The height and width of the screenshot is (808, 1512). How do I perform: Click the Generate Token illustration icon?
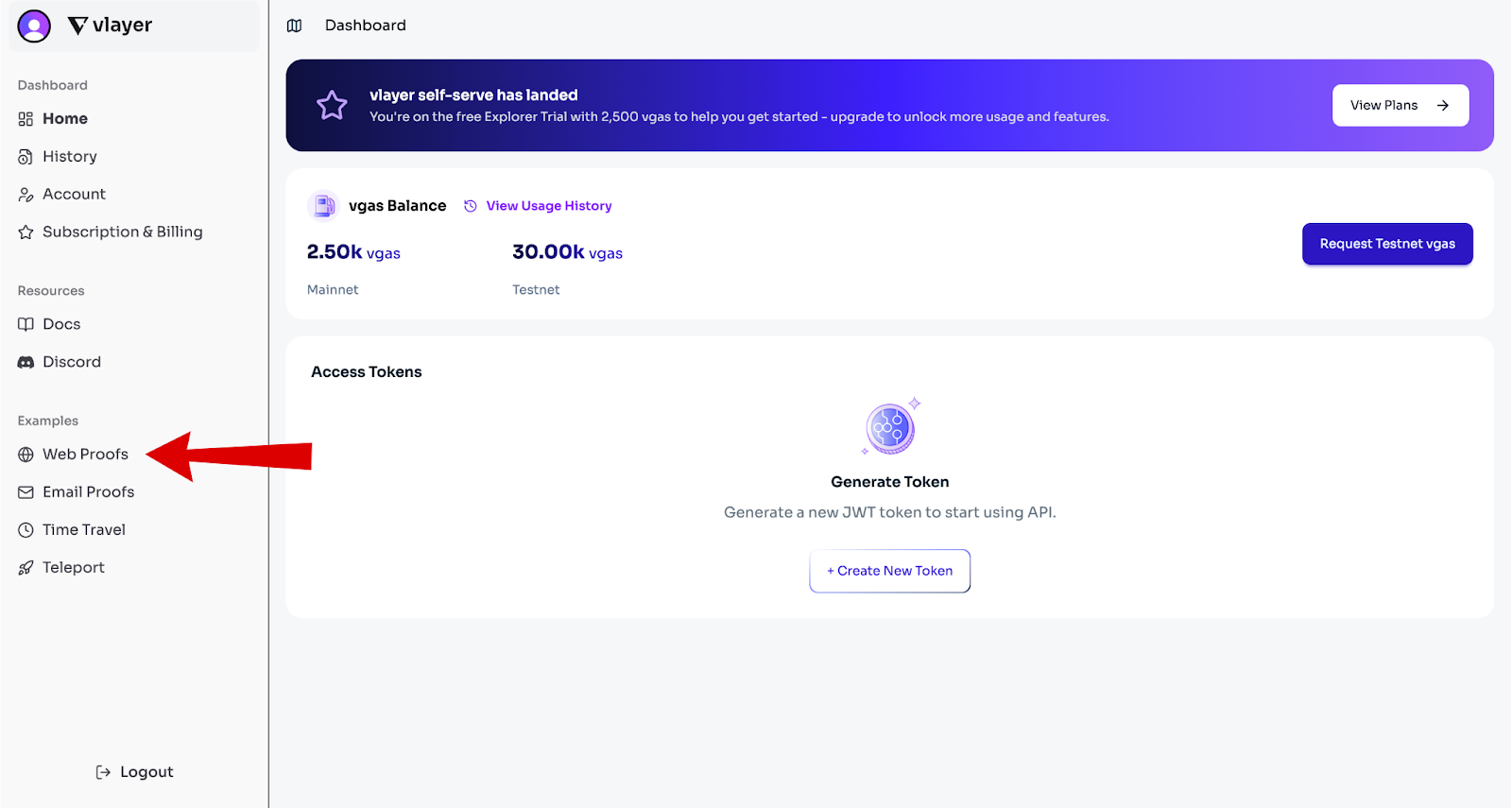[x=891, y=427]
